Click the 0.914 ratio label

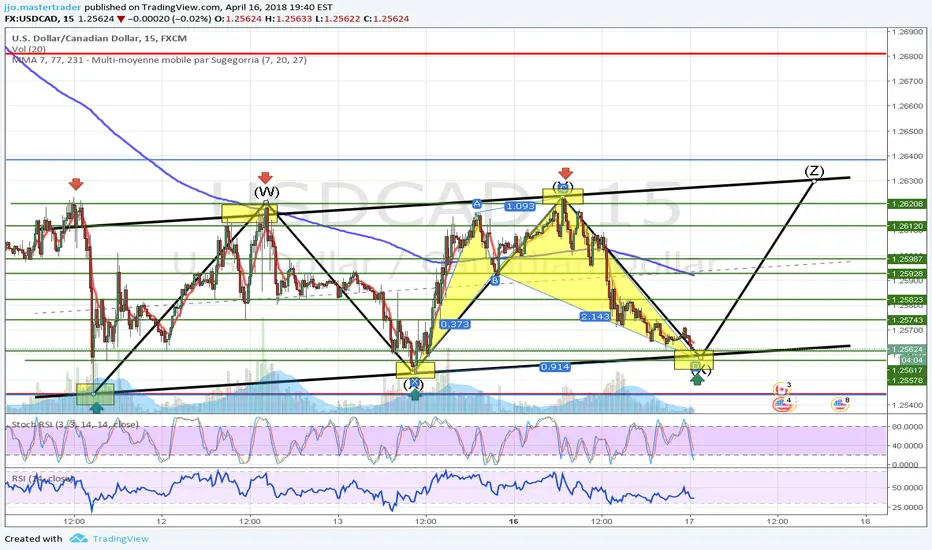(x=555, y=367)
